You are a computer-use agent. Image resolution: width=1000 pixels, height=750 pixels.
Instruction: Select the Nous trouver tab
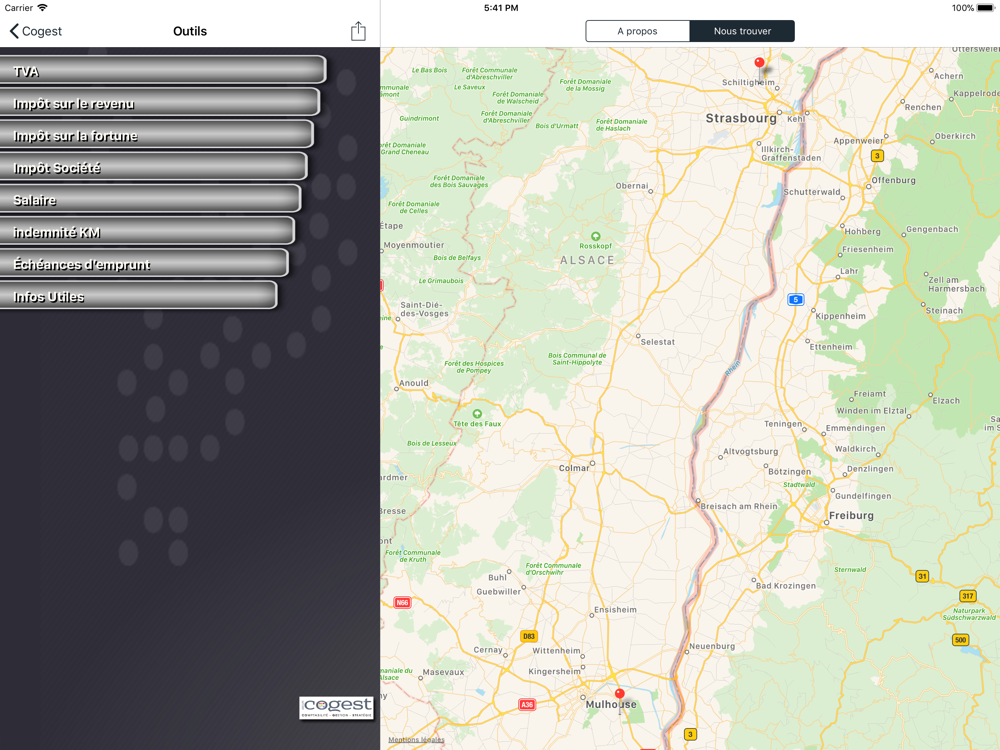(x=742, y=31)
